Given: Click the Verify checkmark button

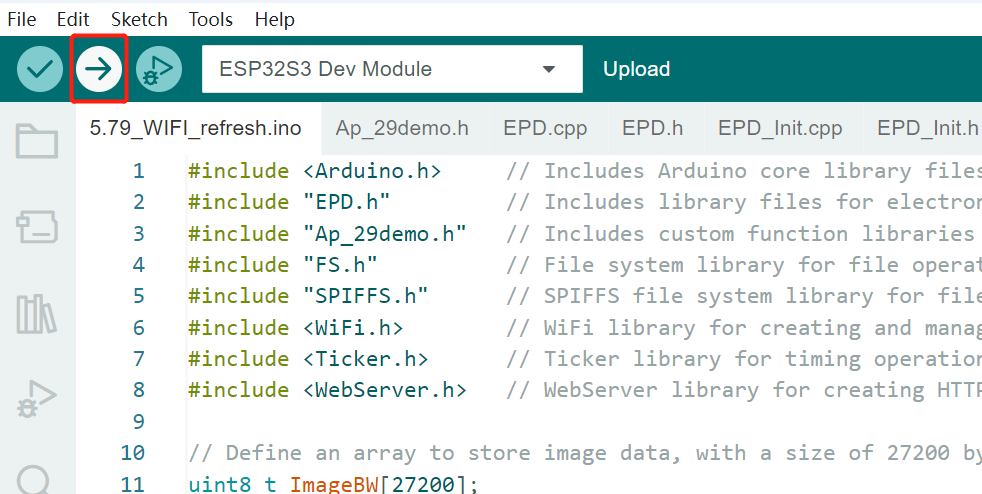Looking at the screenshot, I should click(x=39, y=69).
